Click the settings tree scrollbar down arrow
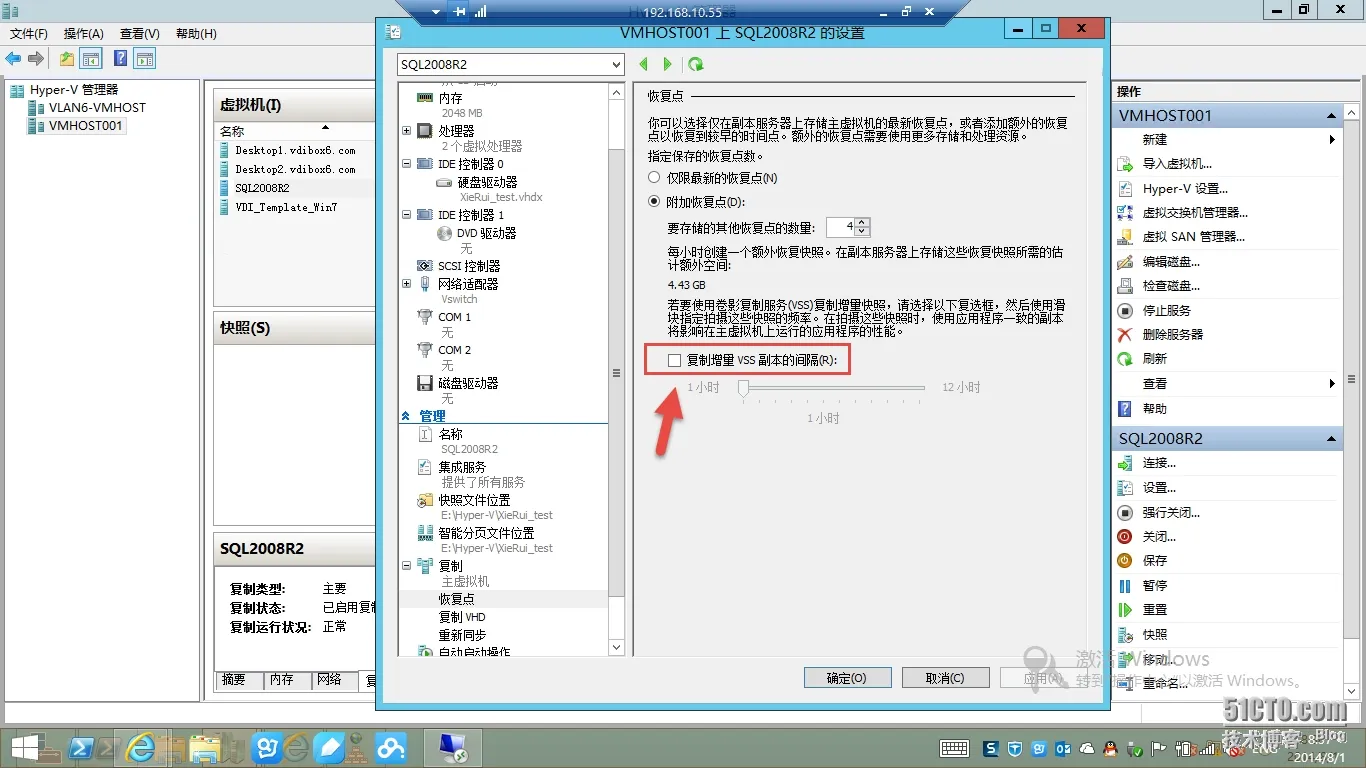This screenshot has width=1366, height=768. click(616, 648)
